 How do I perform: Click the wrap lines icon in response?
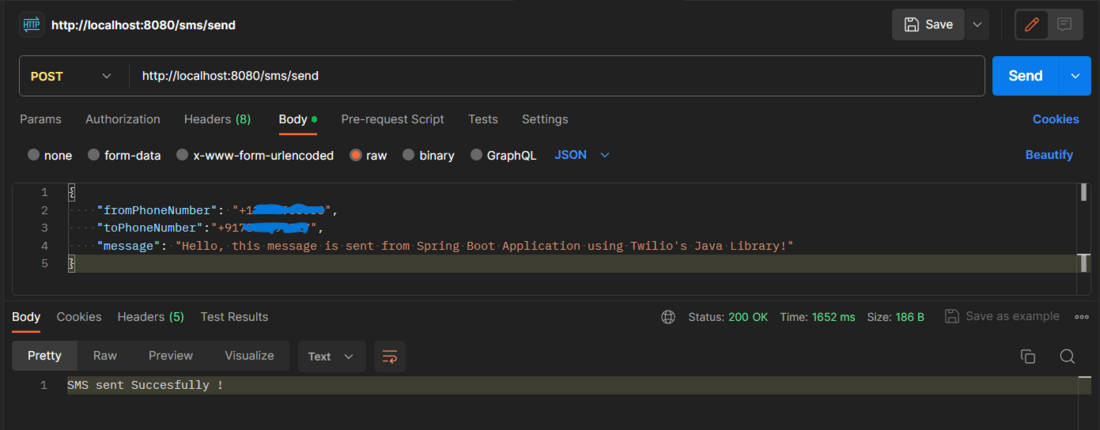389,356
